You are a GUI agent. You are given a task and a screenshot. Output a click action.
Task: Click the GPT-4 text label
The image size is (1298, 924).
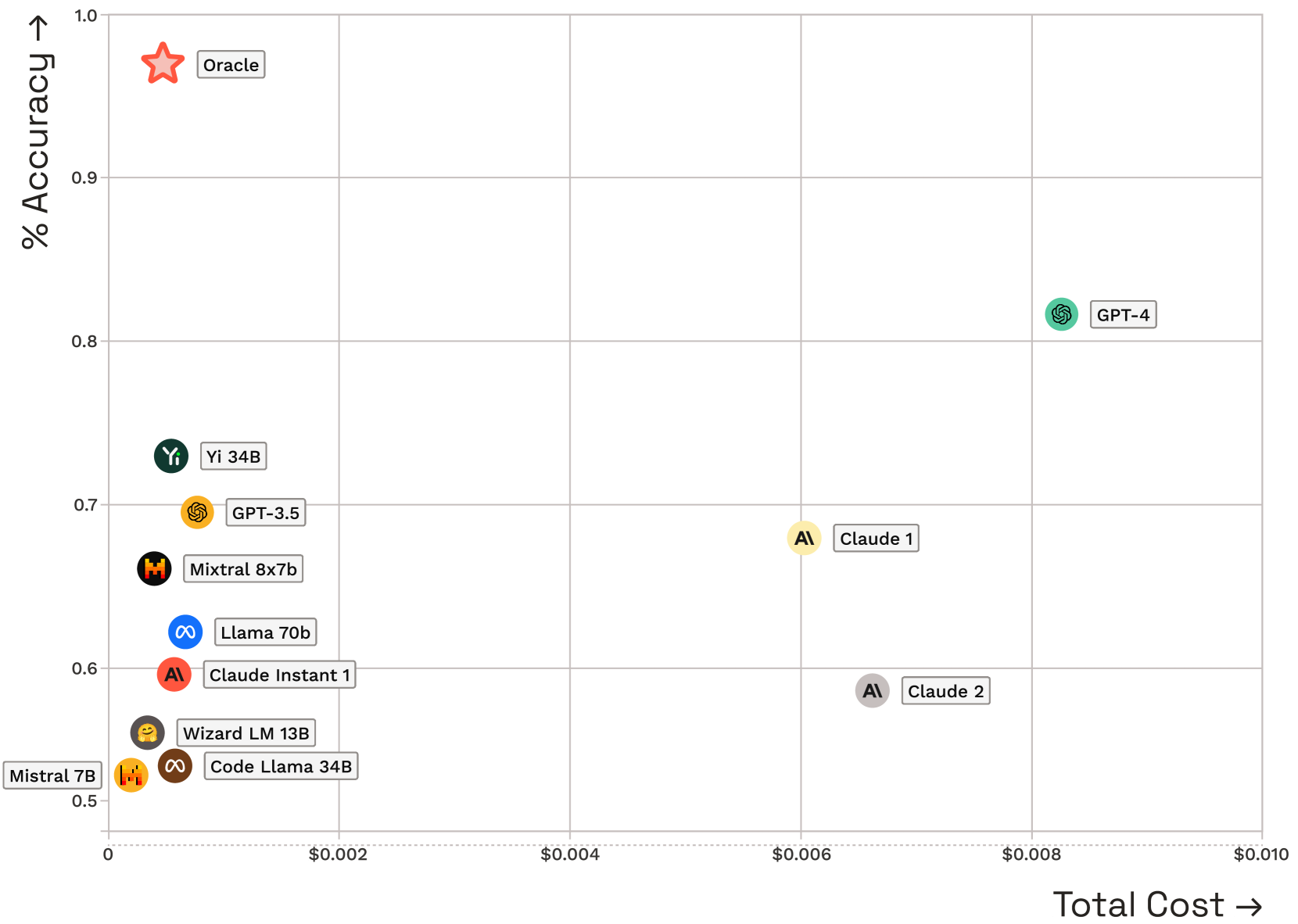(1123, 315)
